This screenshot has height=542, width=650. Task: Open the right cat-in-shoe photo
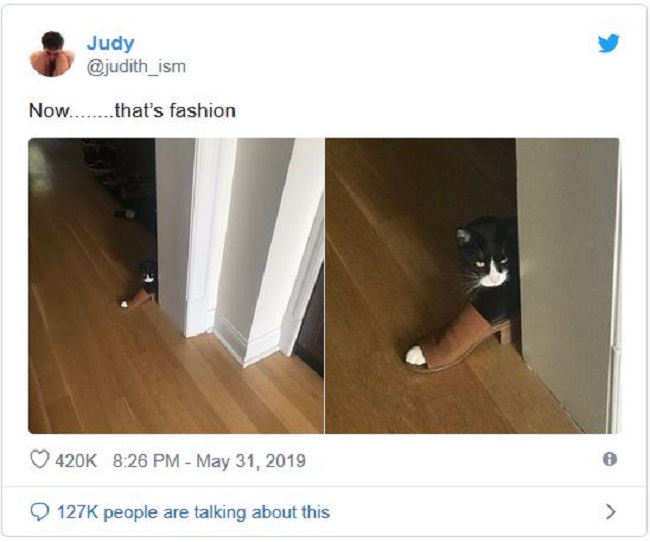[x=472, y=286]
